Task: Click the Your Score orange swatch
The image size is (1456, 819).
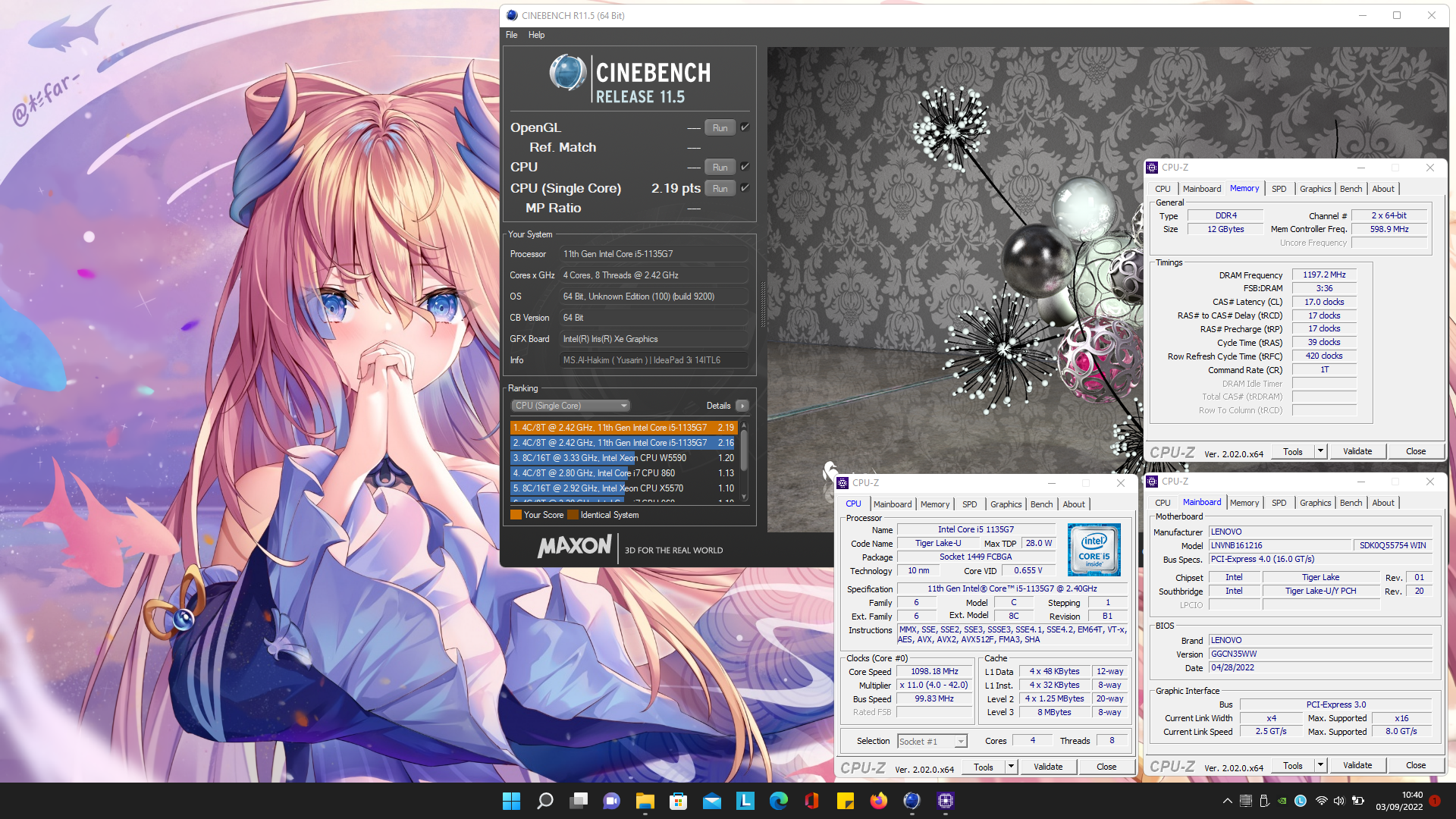Action: [516, 515]
